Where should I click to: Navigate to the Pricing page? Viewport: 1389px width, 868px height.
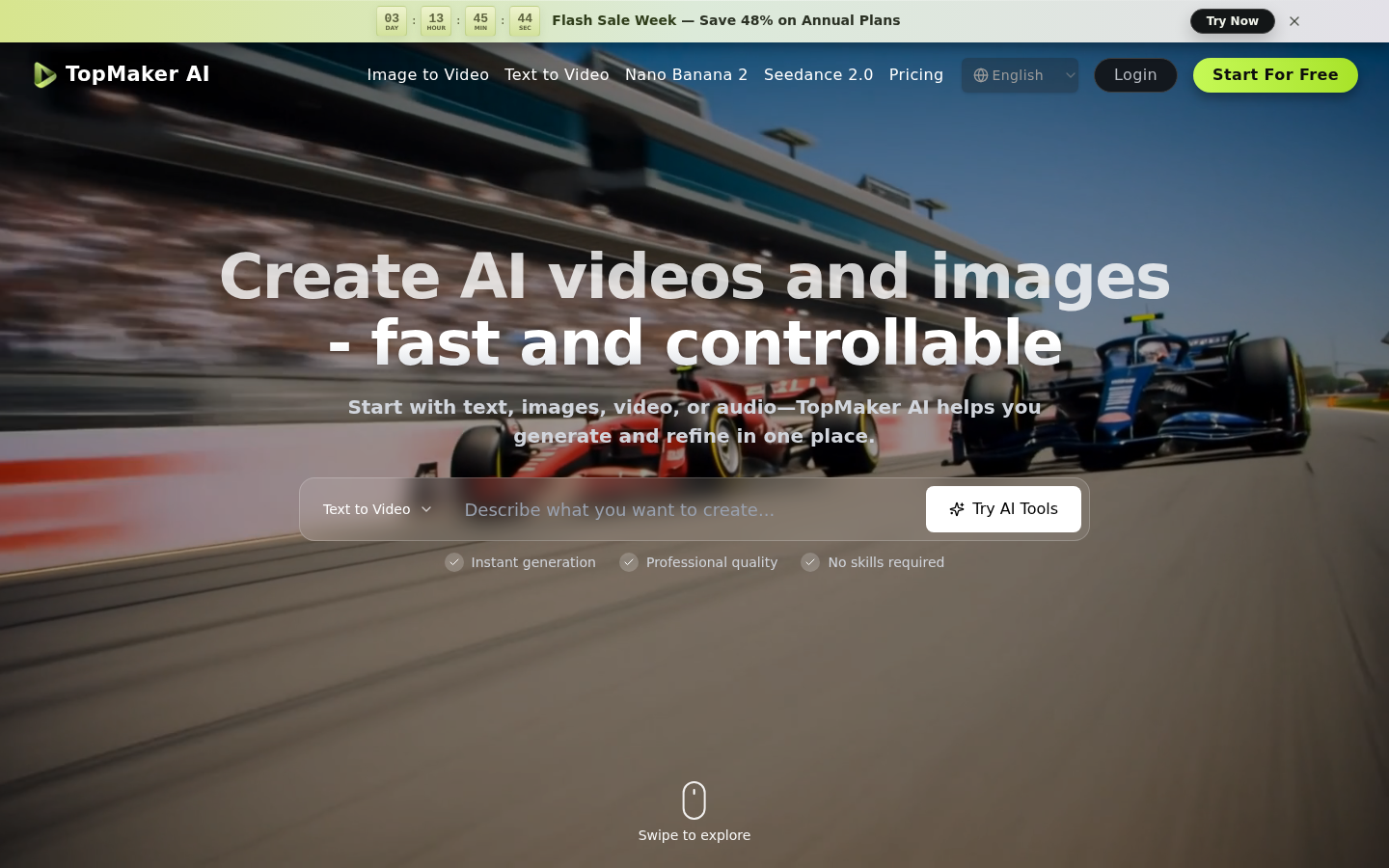pyautogui.click(x=915, y=74)
